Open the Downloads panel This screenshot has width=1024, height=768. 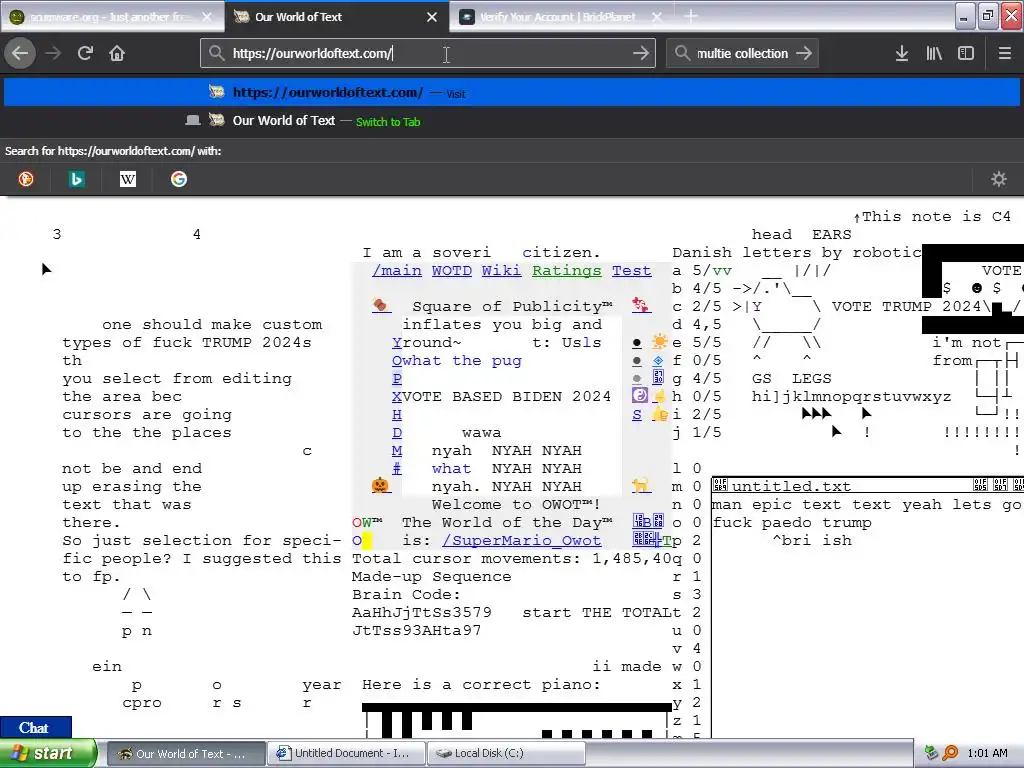902,53
